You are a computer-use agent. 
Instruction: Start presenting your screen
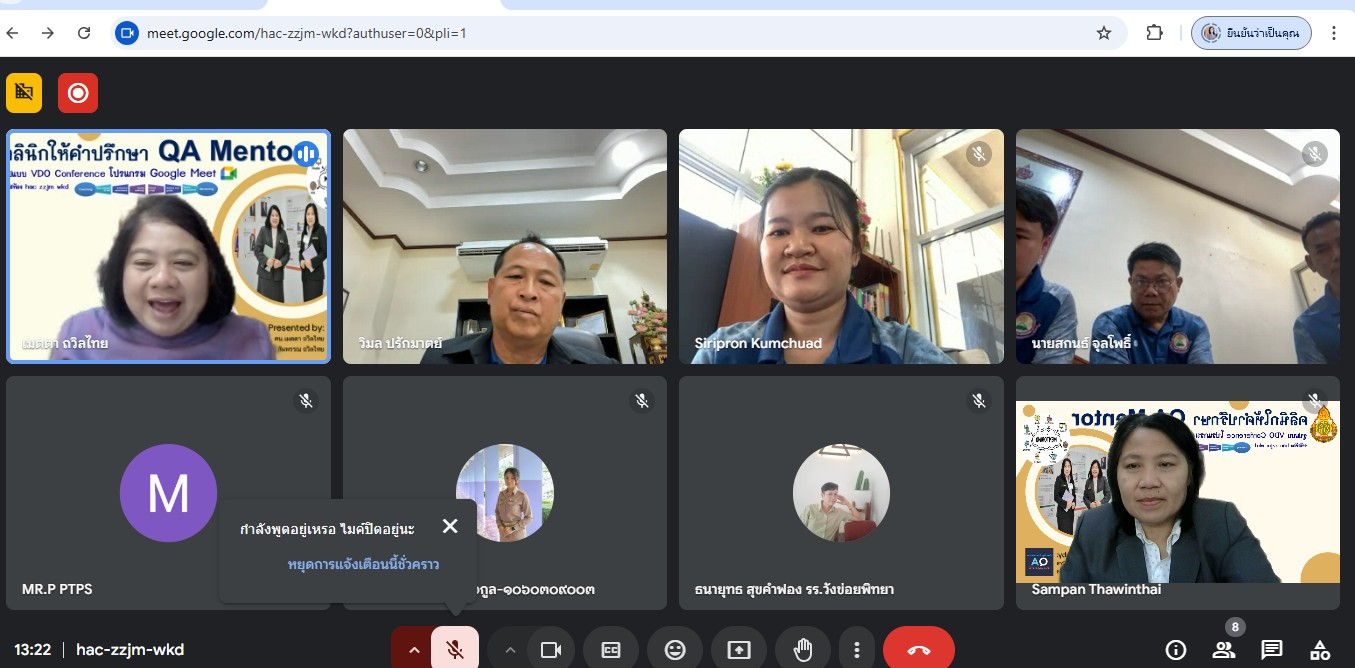[739, 650]
